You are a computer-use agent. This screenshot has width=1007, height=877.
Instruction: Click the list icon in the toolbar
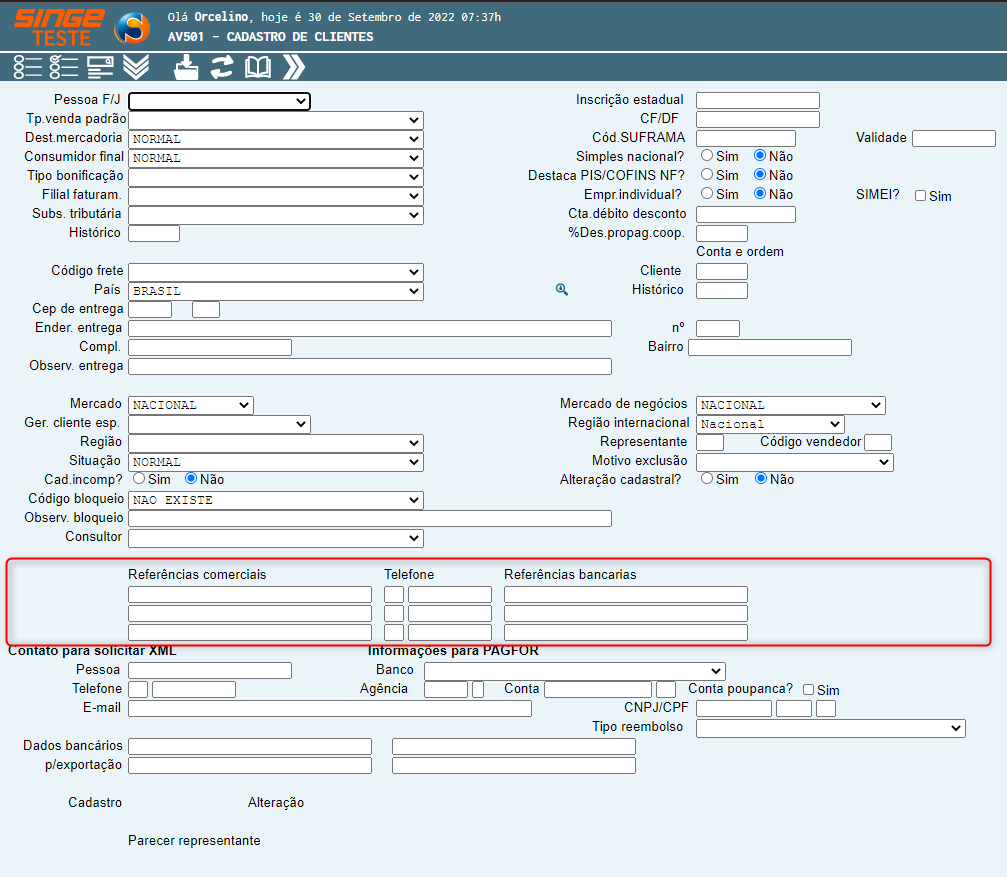[27, 67]
